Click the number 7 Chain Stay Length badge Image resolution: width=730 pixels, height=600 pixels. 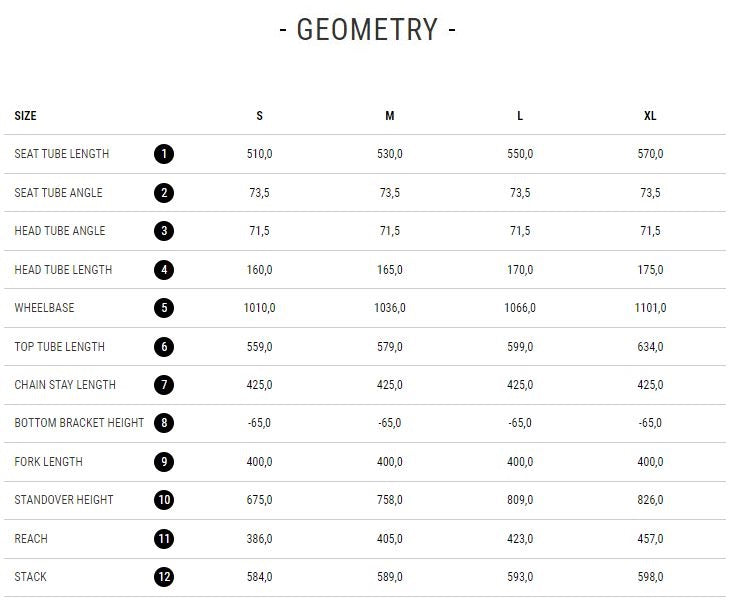pyautogui.click(x=165, y=385)
